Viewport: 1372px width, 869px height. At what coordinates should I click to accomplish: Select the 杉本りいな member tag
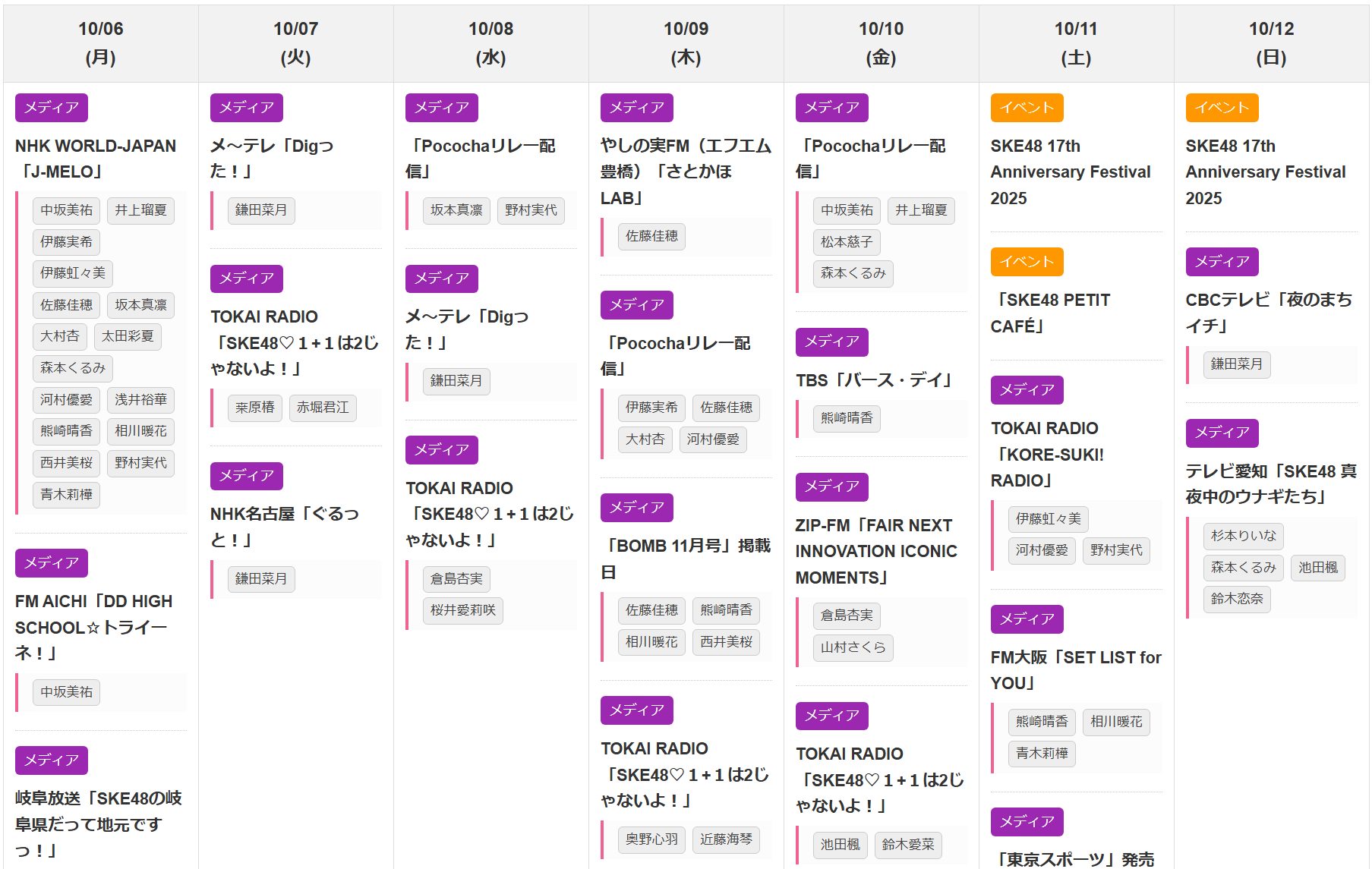click(x=1243, y=536)
